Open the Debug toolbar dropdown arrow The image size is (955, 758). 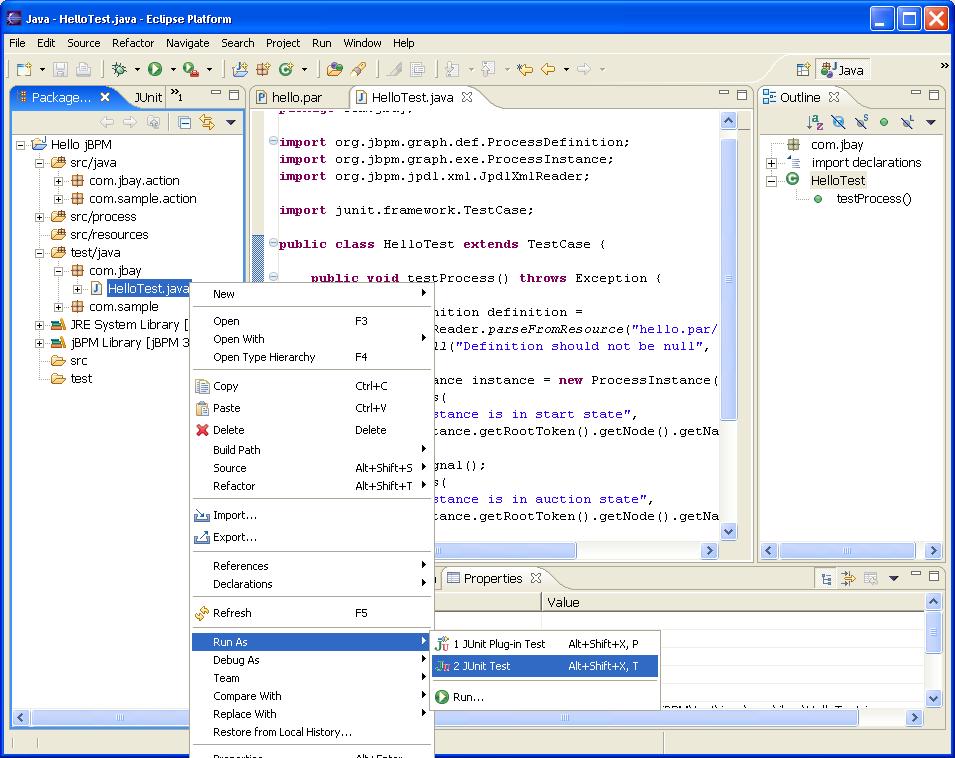(x=137, y=69)
